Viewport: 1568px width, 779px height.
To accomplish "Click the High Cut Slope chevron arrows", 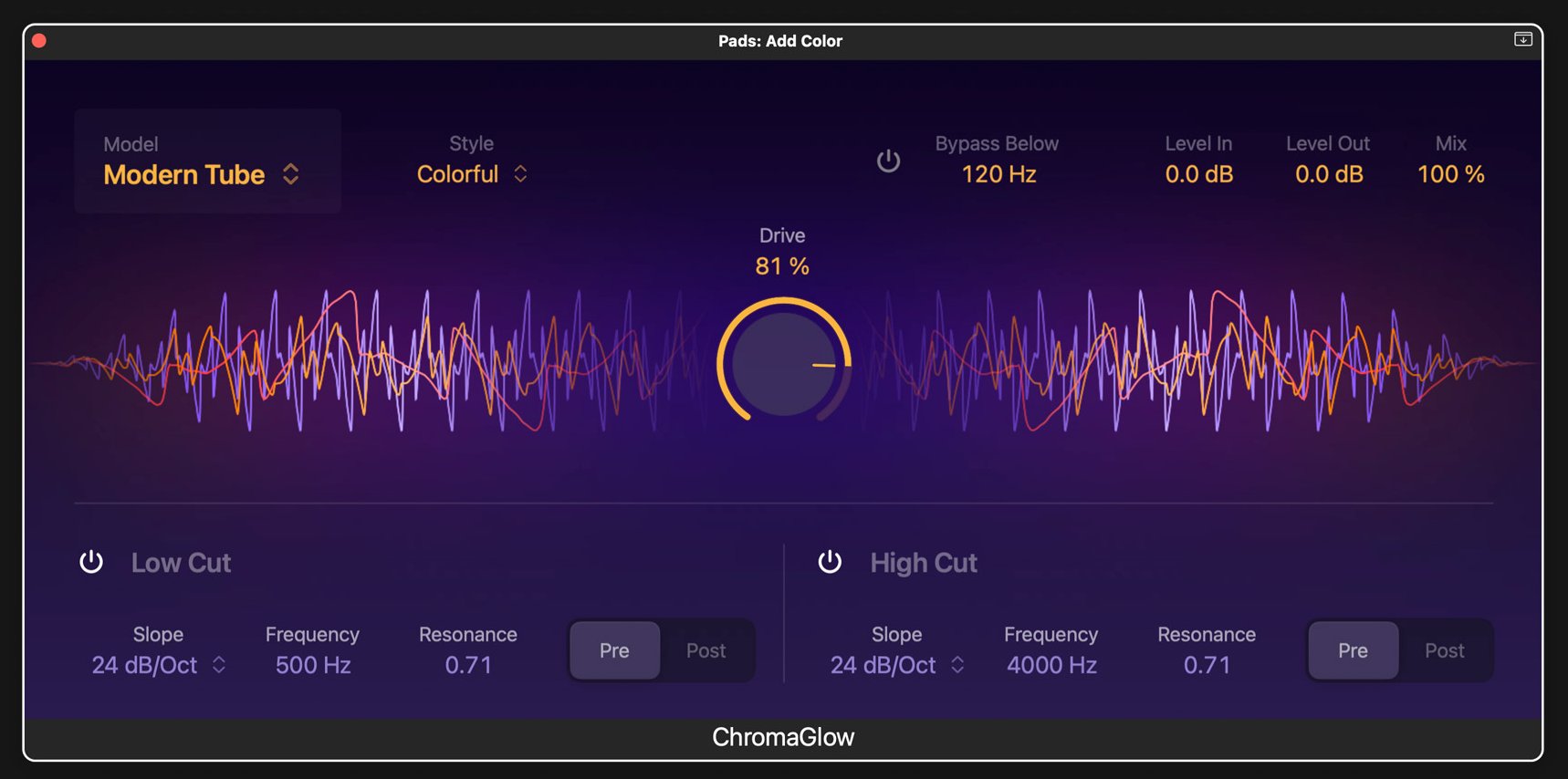I will (957, 665).
